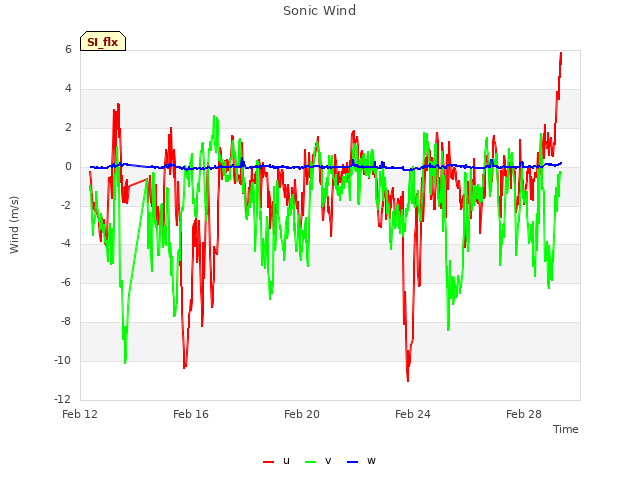This screenshot has width=640, height=480.
Task: Click the Sonic Wind chart title
Action: click(x=320, y=11)
